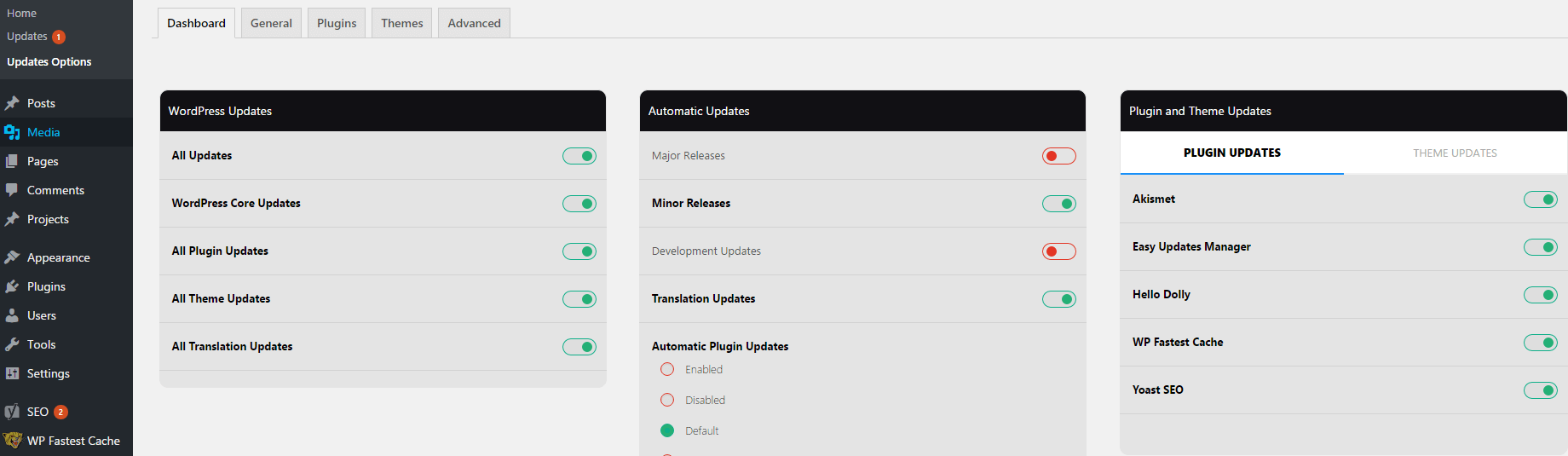Click the SEO notification badge
1568x456 pixels.
click(x=61, y=412)
